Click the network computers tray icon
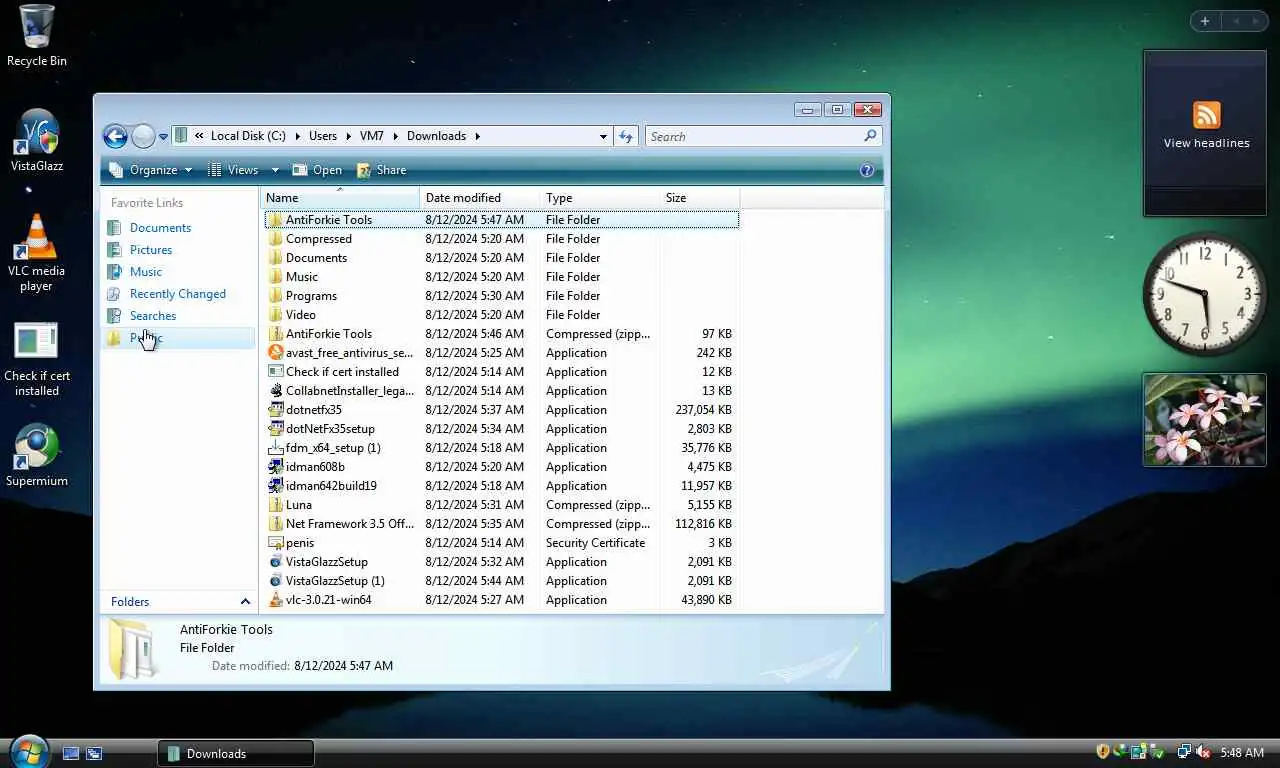Viewport: 1280px width, 768px height. [1184, 752]
